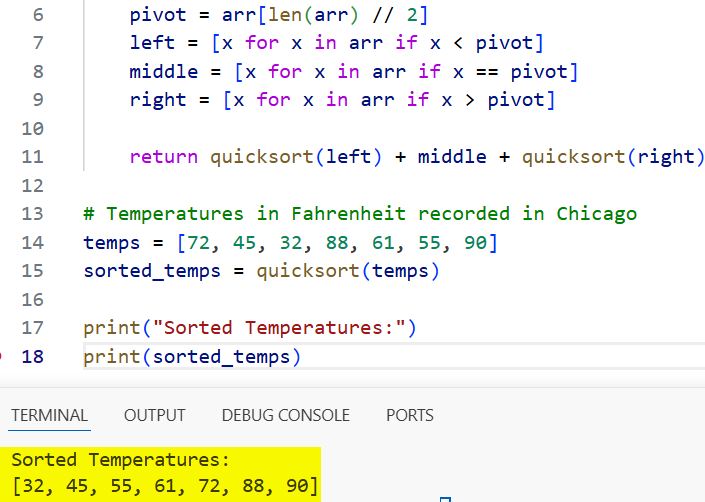
Task: Click empty line number 16
Action: (32, 300)
